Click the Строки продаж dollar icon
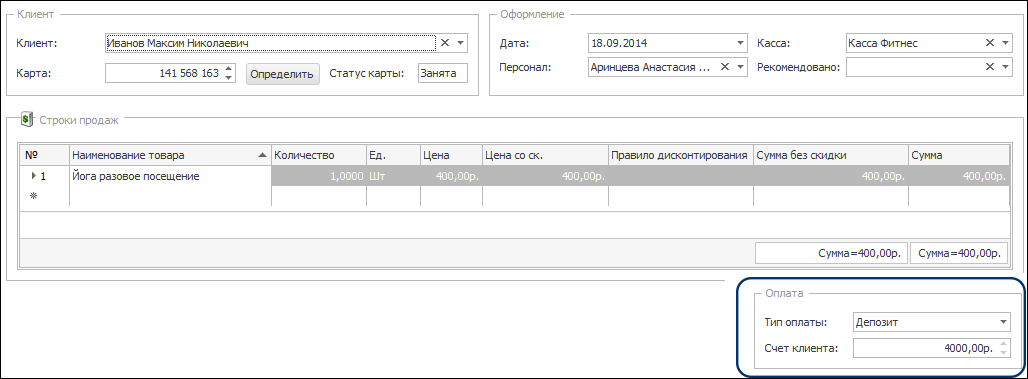 click(26, 119)
